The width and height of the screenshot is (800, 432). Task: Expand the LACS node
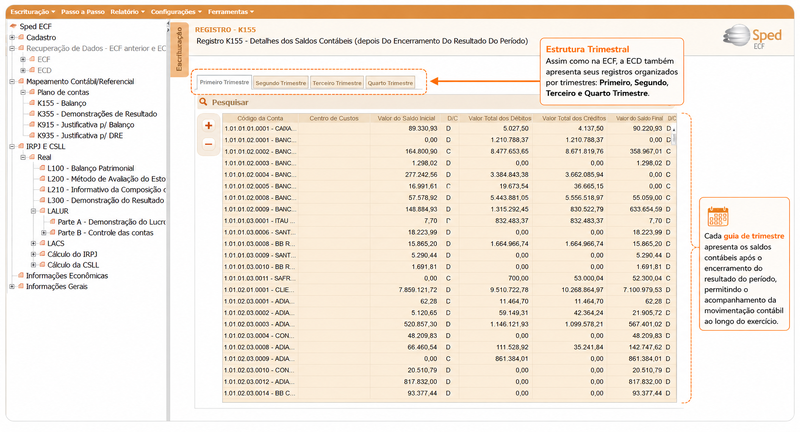33,243
